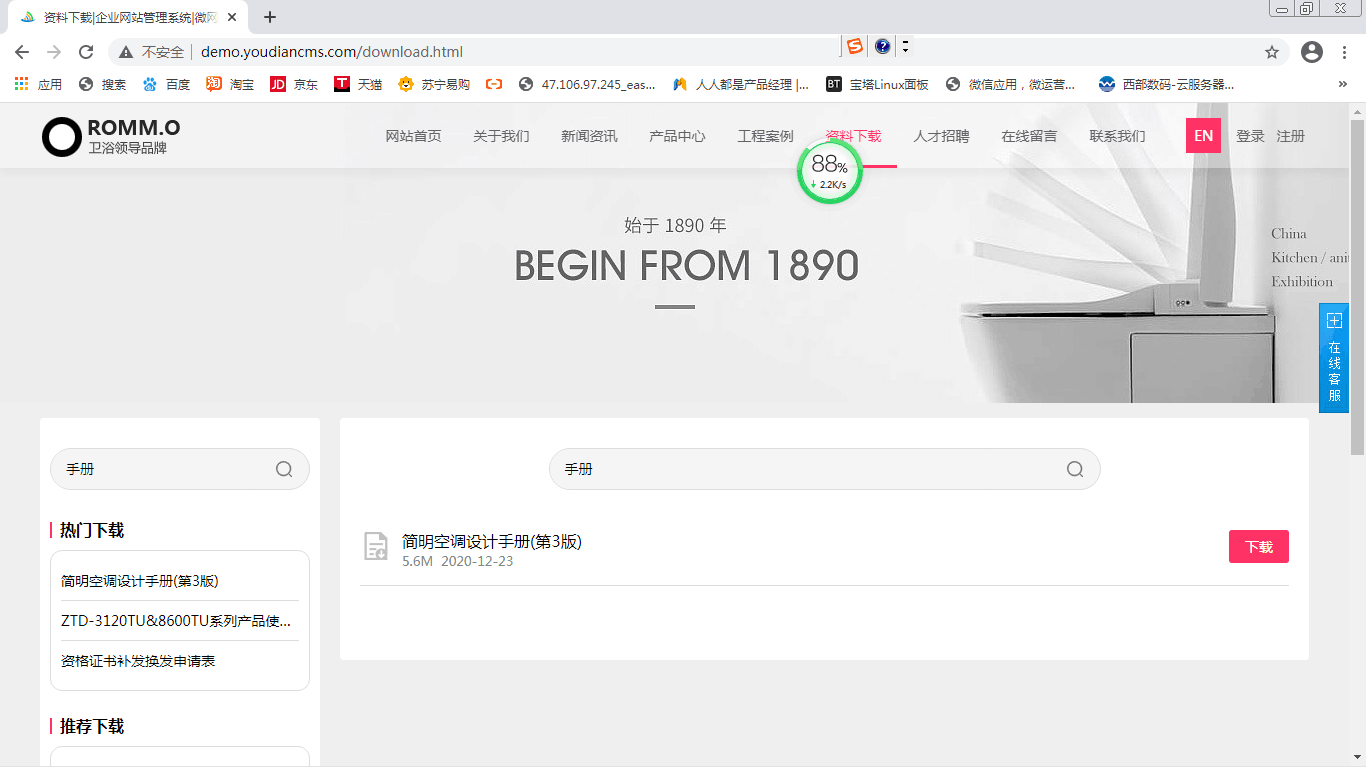
Task: Go to 网站首页 in site navigation
Action: click(x=413, y=136)
